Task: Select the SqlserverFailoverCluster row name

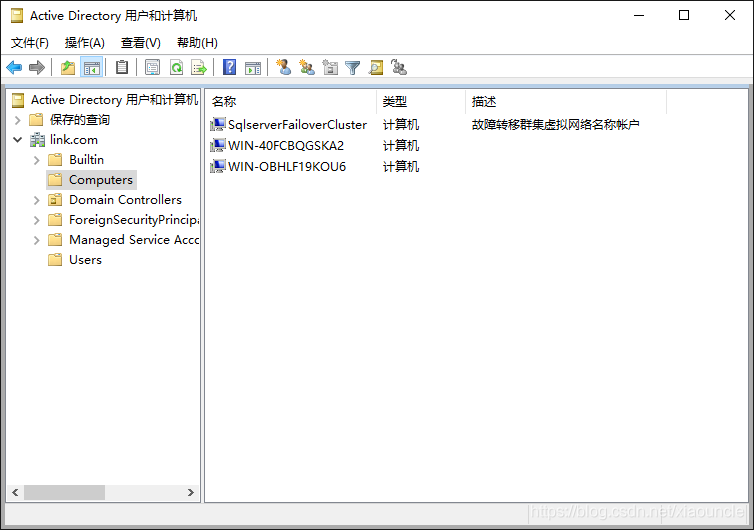Action: (297, 125)
